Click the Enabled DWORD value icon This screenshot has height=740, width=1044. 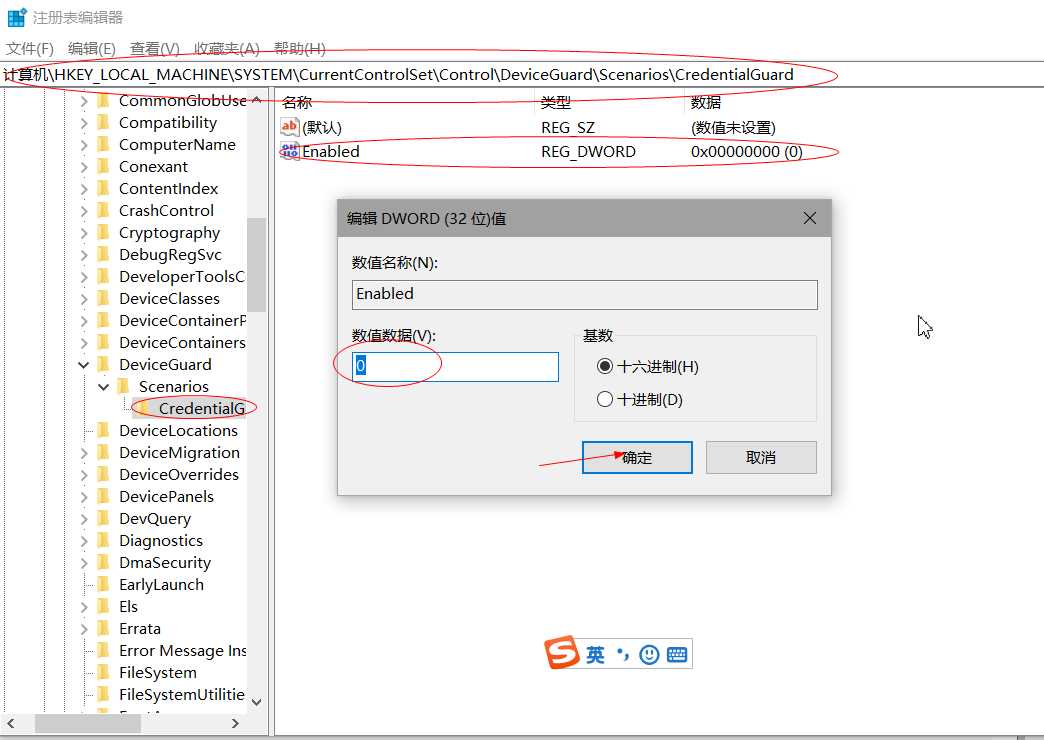[x=290, y=152]
